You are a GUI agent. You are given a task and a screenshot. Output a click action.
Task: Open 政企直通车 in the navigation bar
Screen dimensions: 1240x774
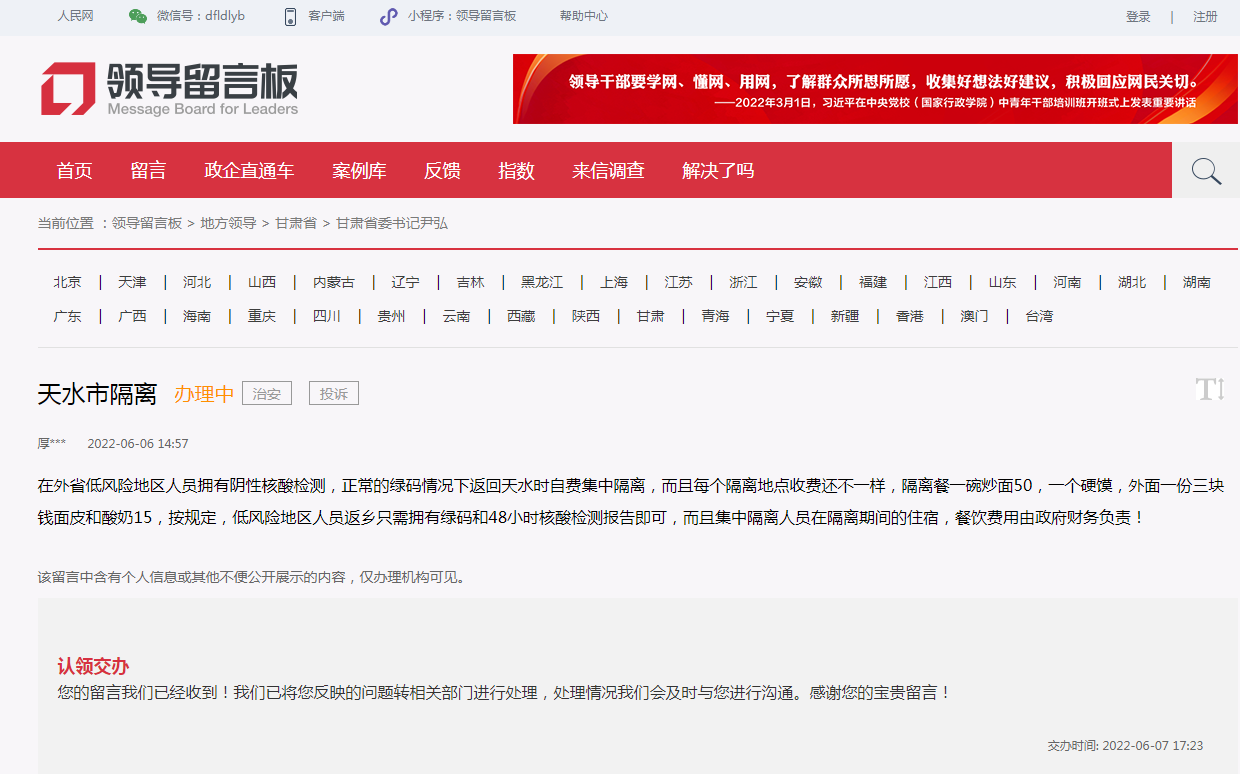click(249, 171)
